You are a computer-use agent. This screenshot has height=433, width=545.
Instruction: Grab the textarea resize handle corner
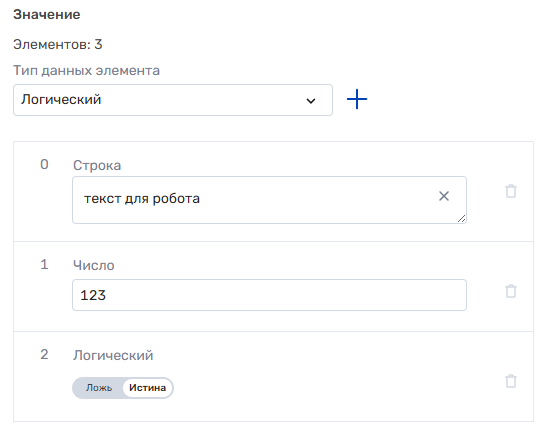462,219
